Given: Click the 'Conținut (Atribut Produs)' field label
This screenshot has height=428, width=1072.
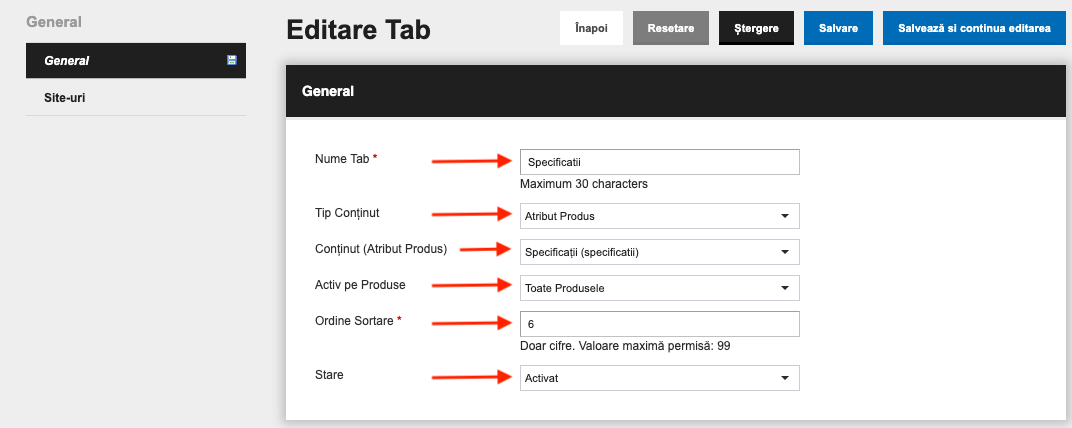Looking at the screenshot, I should [x=381, y=250].
